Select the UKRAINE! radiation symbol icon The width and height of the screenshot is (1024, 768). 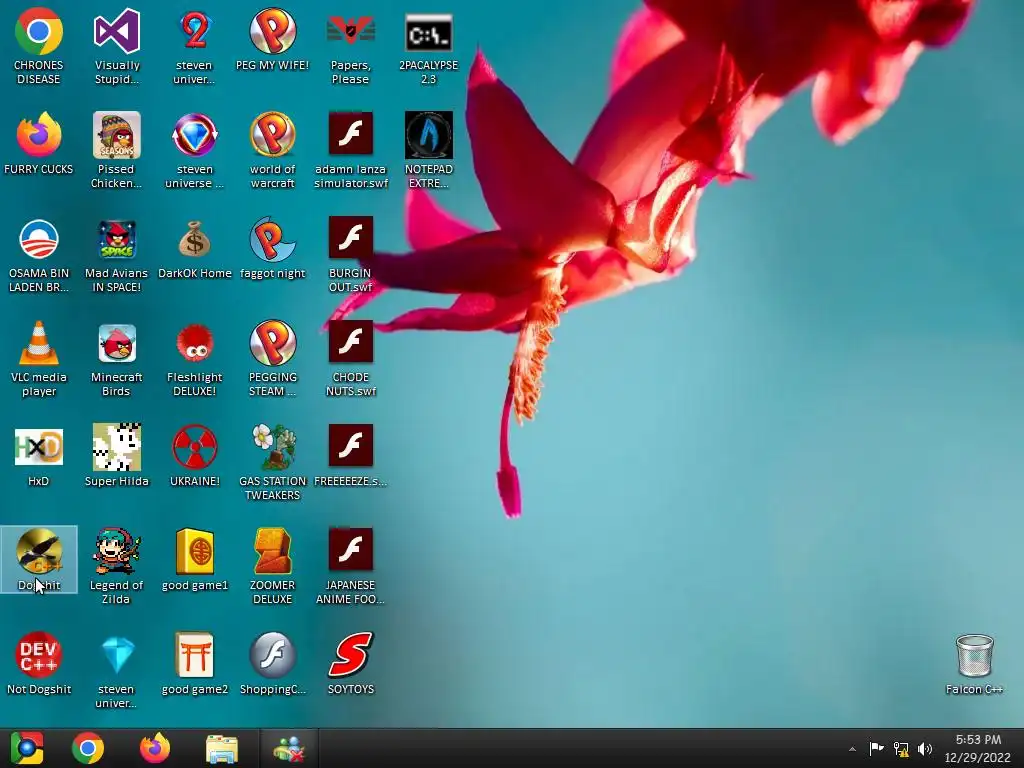pos(195,456)
